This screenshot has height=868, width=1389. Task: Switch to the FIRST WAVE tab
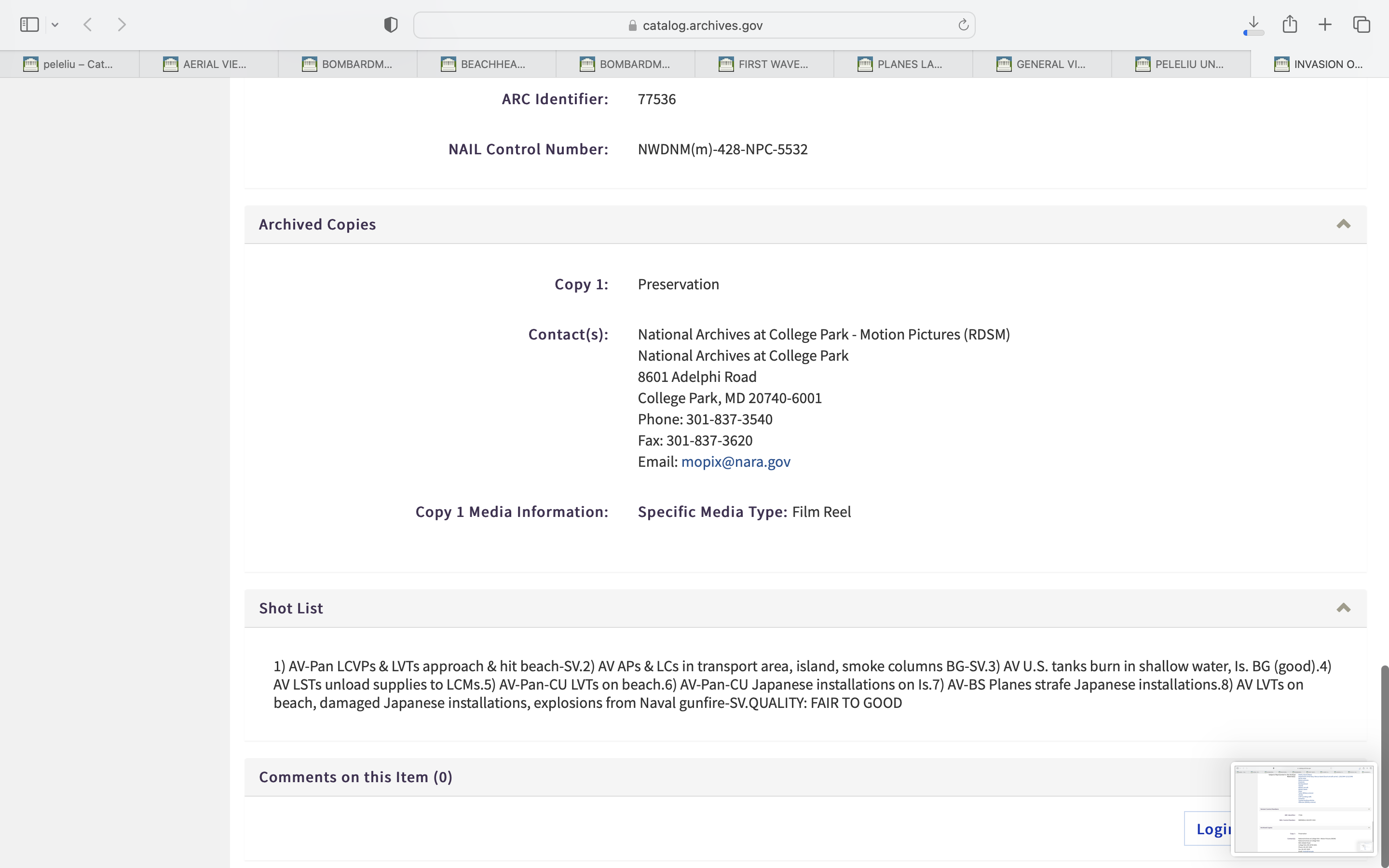pyautogui.click(x=764, y=64)
